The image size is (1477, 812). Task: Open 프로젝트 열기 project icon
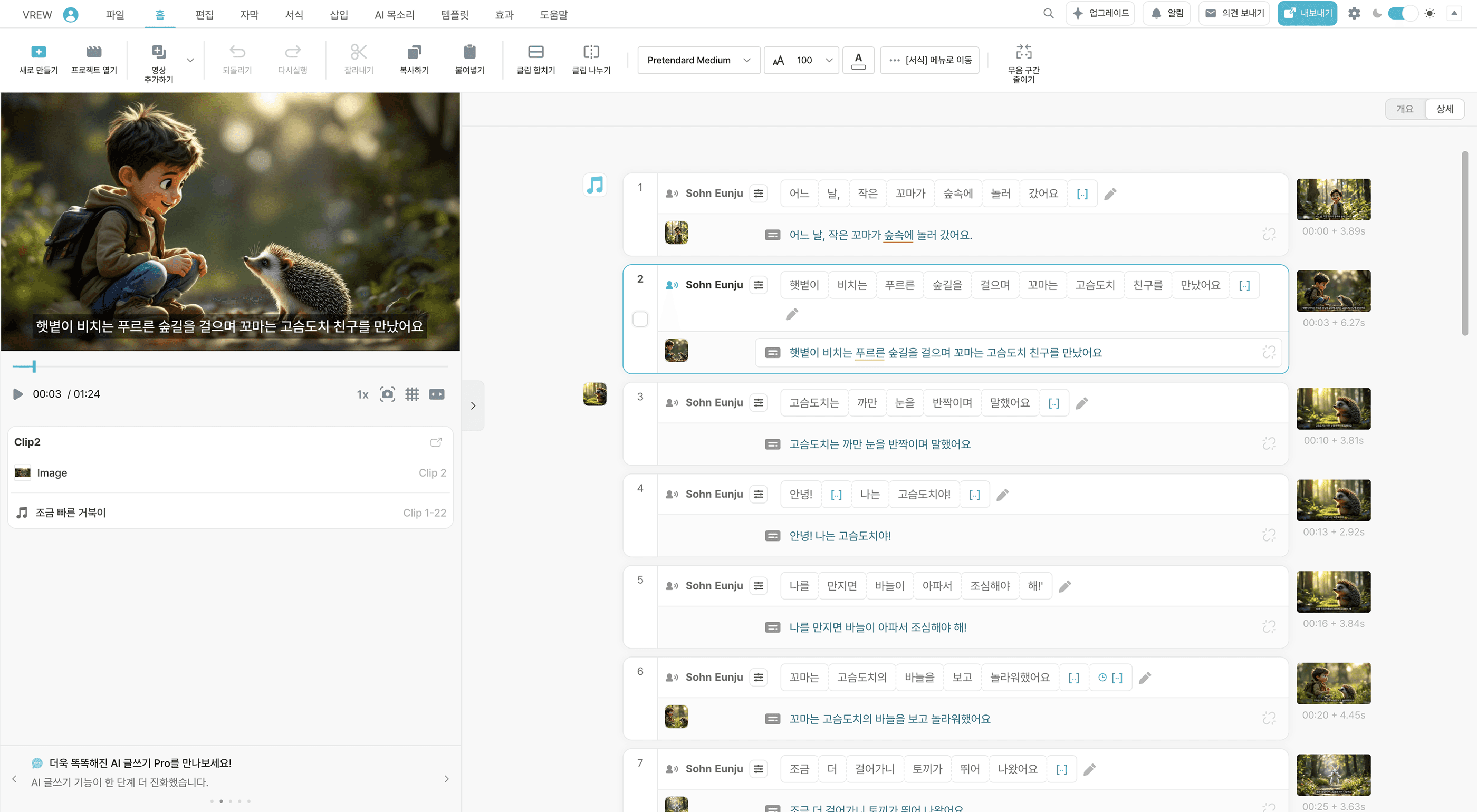tap(93, 52)
